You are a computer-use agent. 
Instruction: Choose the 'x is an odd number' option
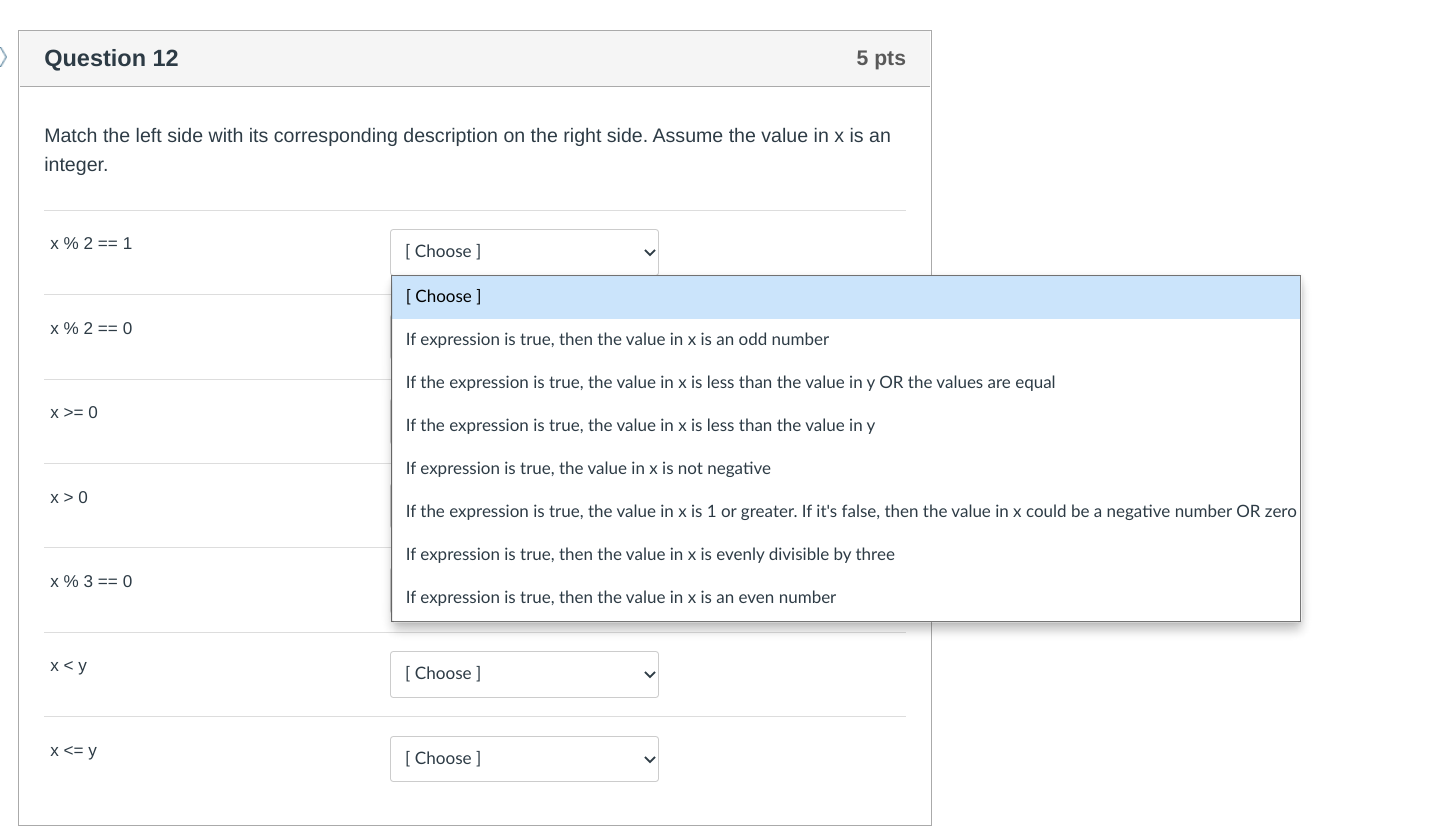click(846, 340)
